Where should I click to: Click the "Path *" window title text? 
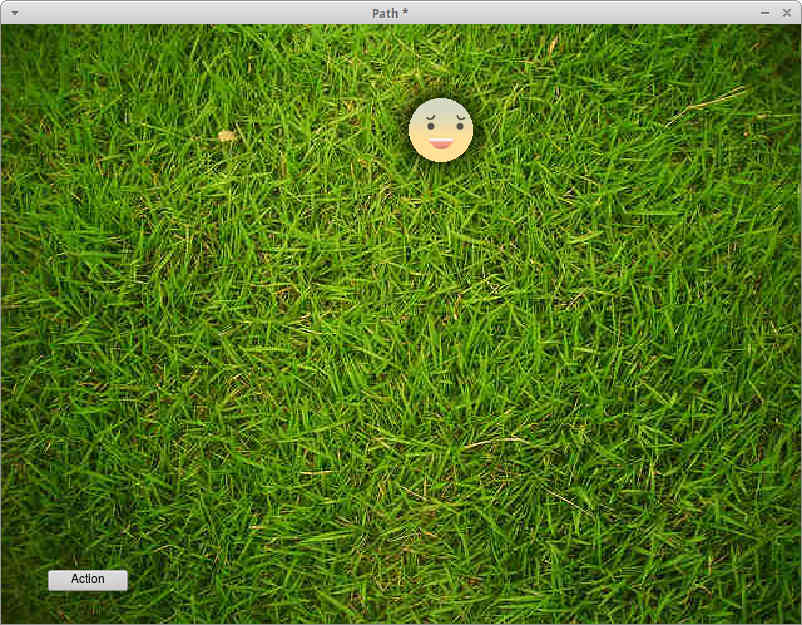point(395,12)
